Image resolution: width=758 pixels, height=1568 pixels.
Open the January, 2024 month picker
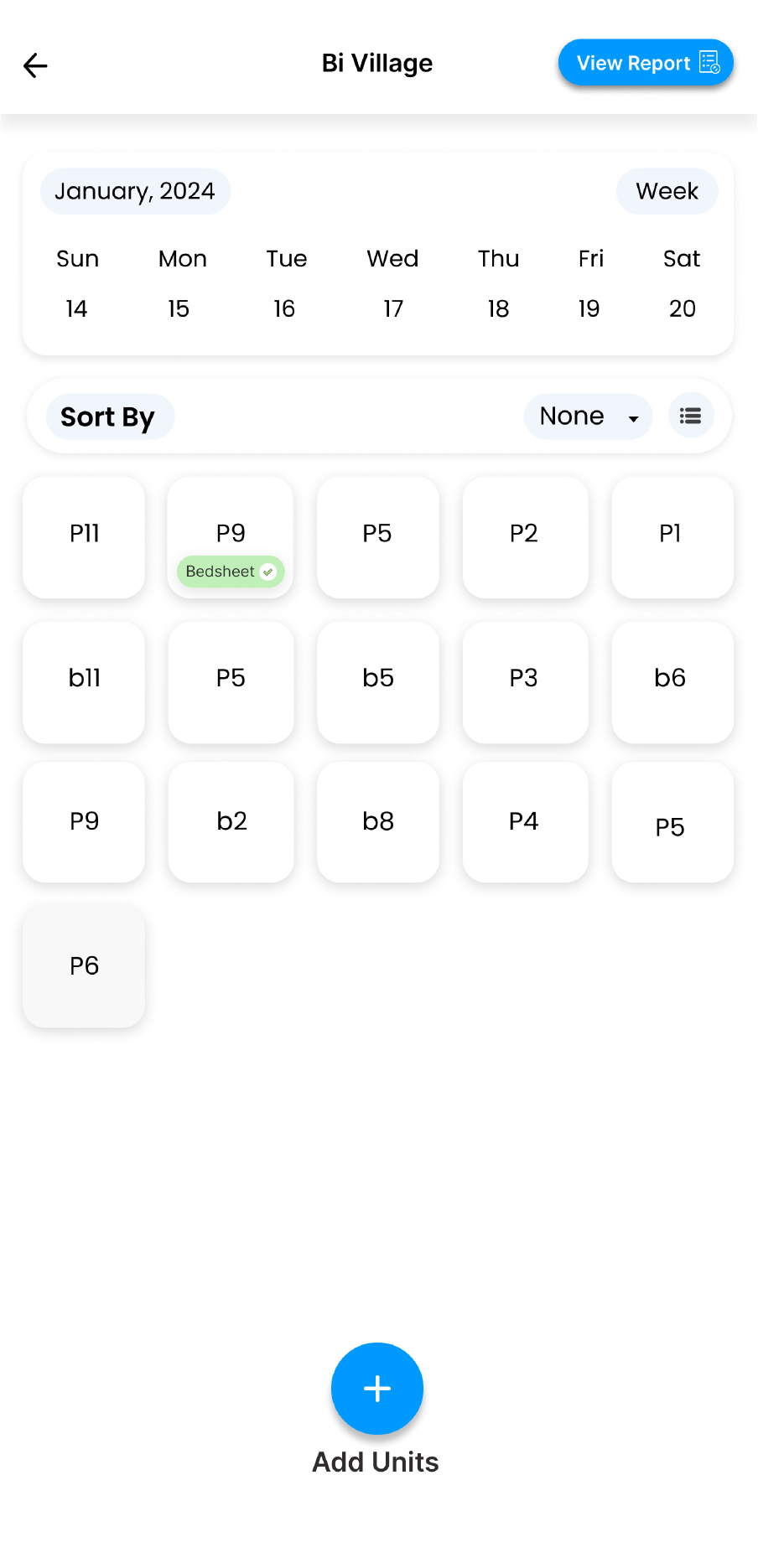click(x=135, y=191)
